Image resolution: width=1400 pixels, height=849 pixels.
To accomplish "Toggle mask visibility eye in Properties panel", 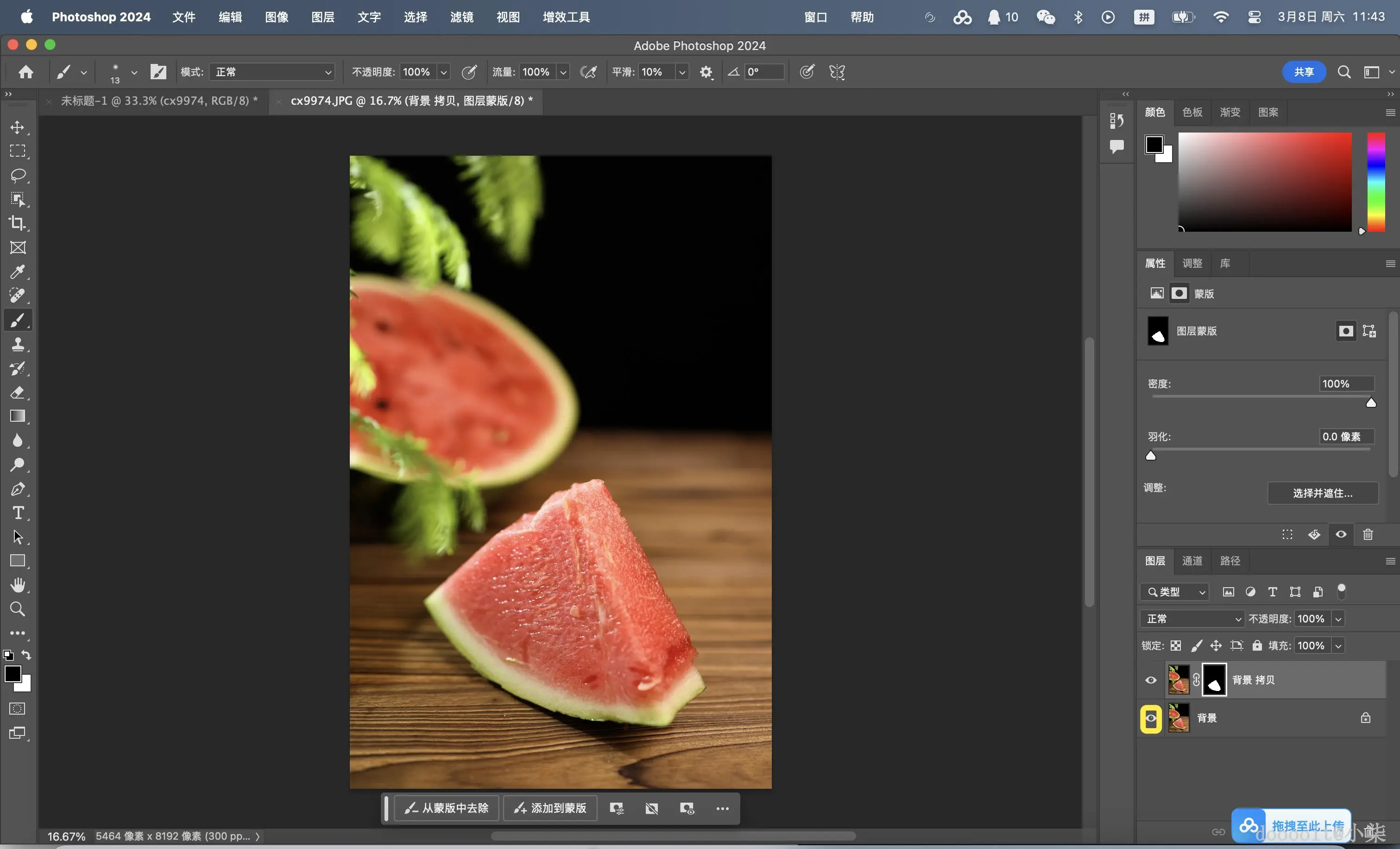I will tap(1341, 534).
